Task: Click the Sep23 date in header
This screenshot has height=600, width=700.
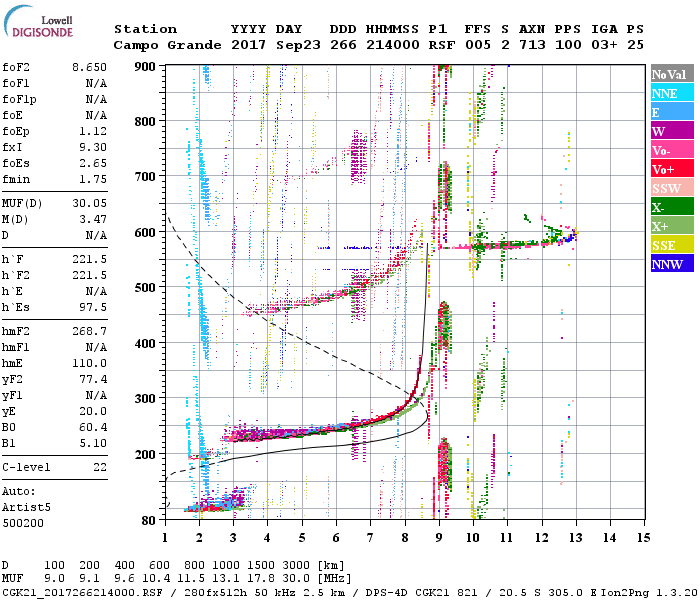Action: (x=298, y=45)
